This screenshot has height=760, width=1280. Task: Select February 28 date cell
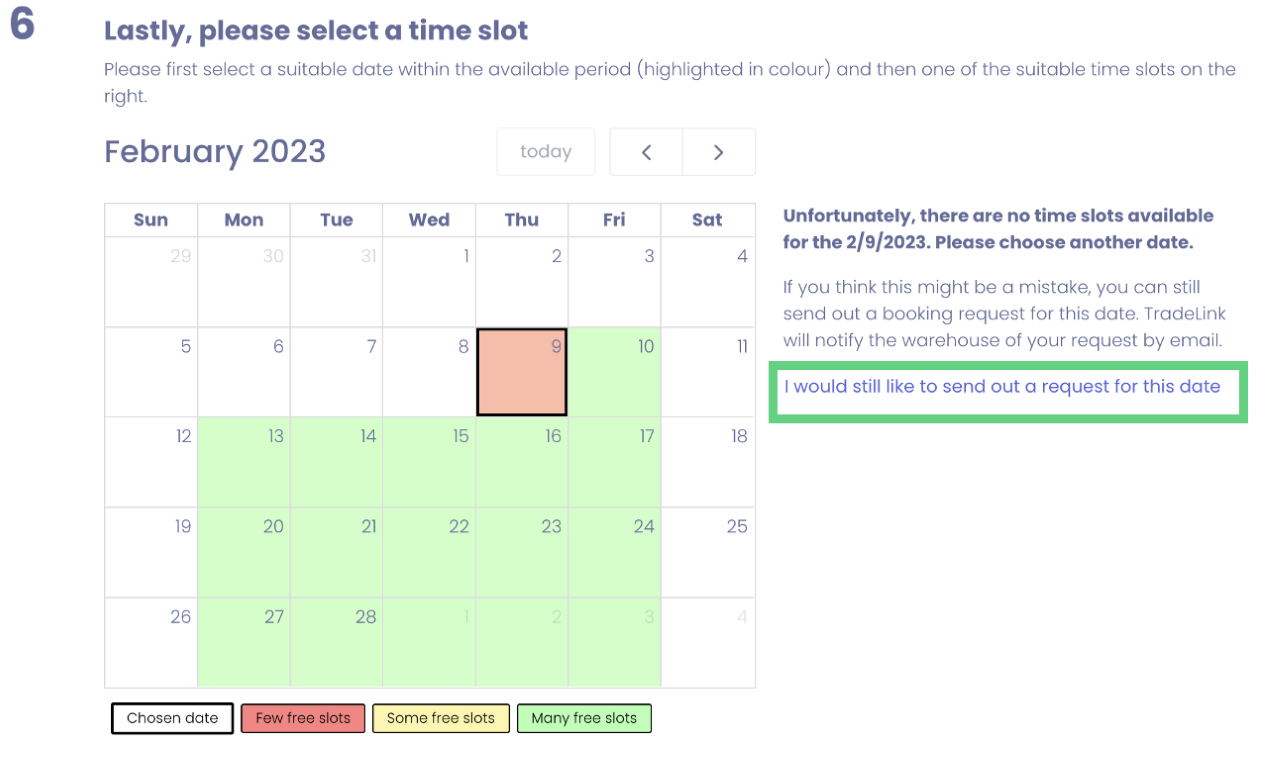[x=337, y=642]
